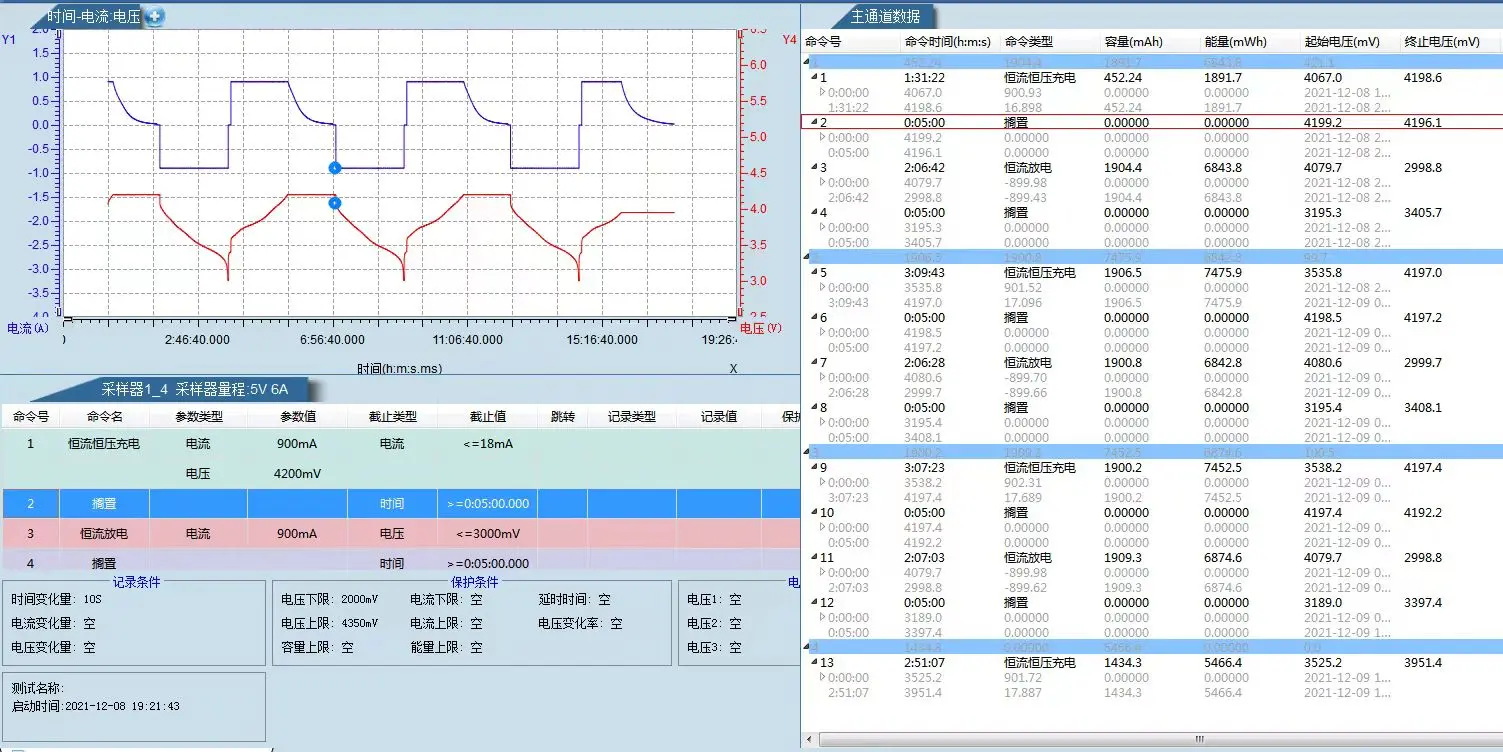Select the blue marker on the voltage curve
The height and width of the screenshot is (752, 1503).
coord(335,167)
